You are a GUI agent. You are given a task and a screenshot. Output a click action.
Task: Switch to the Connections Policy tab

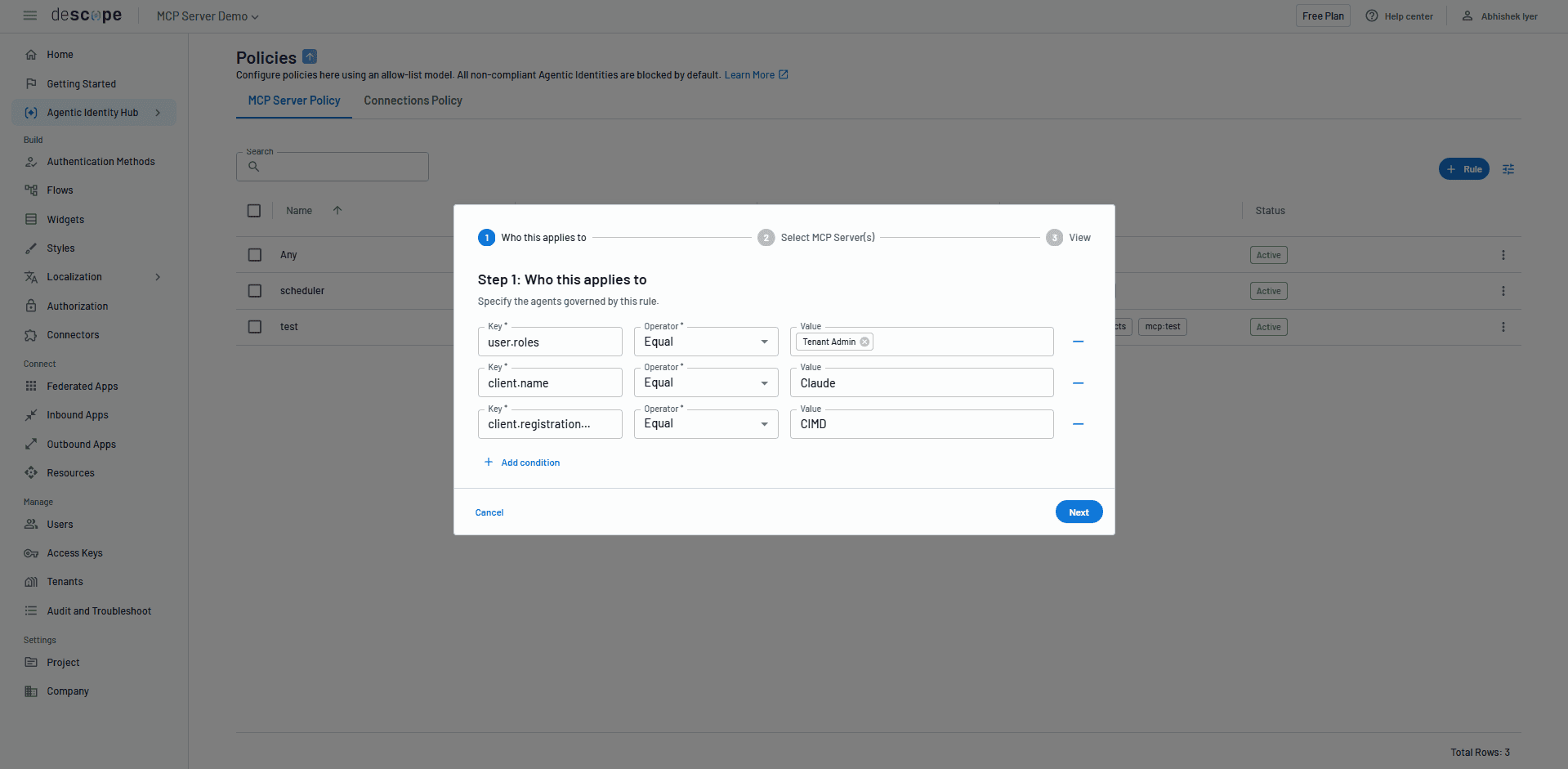pos(413,101)
